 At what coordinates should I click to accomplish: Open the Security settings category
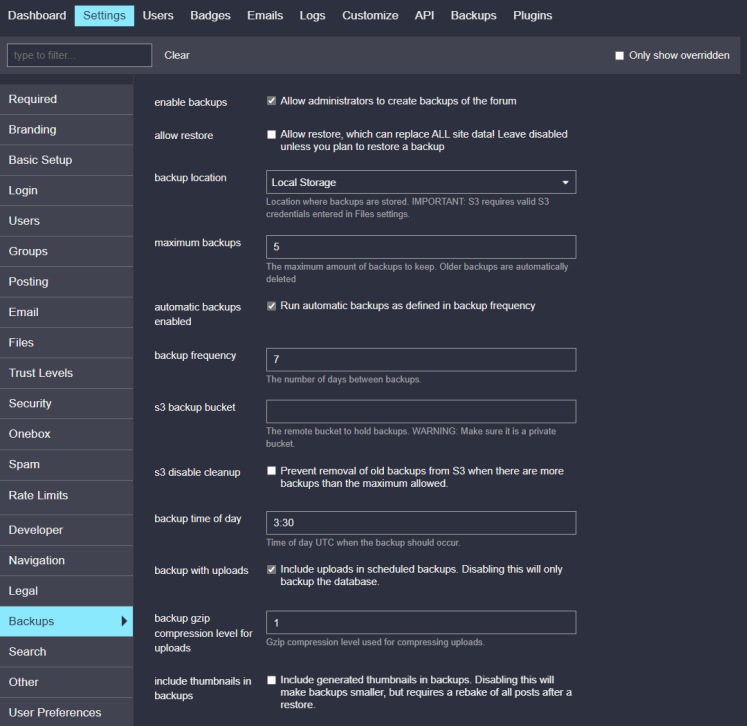30,403
